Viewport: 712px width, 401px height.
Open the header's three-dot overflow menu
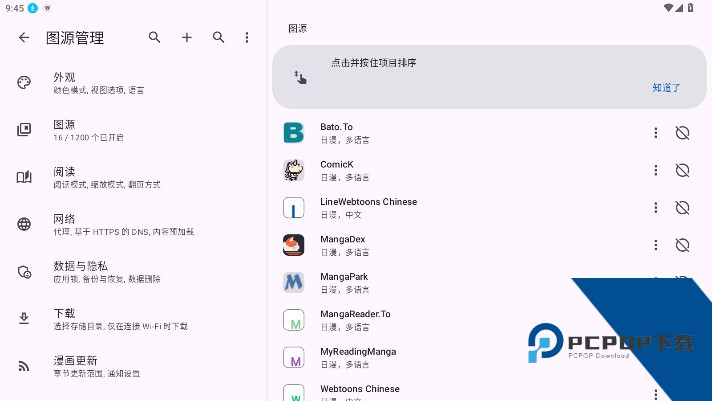[247, 38]
